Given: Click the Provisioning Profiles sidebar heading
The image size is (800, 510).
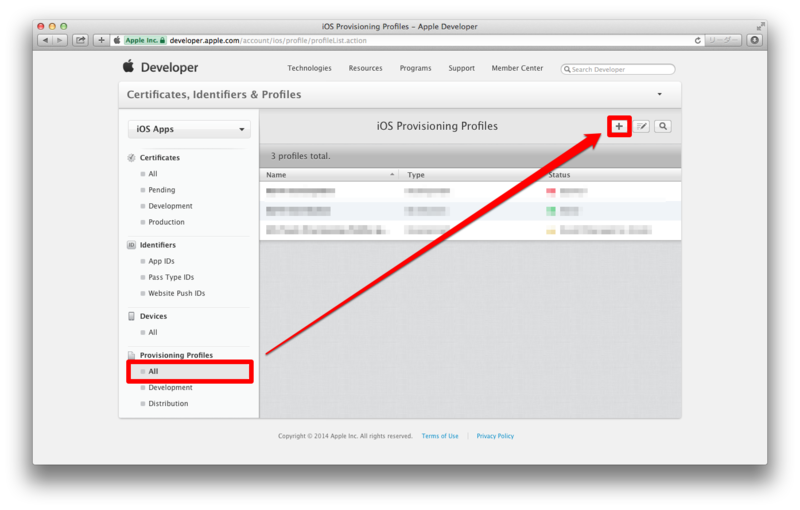Looking at the screenshot, I should click(176, 355).
